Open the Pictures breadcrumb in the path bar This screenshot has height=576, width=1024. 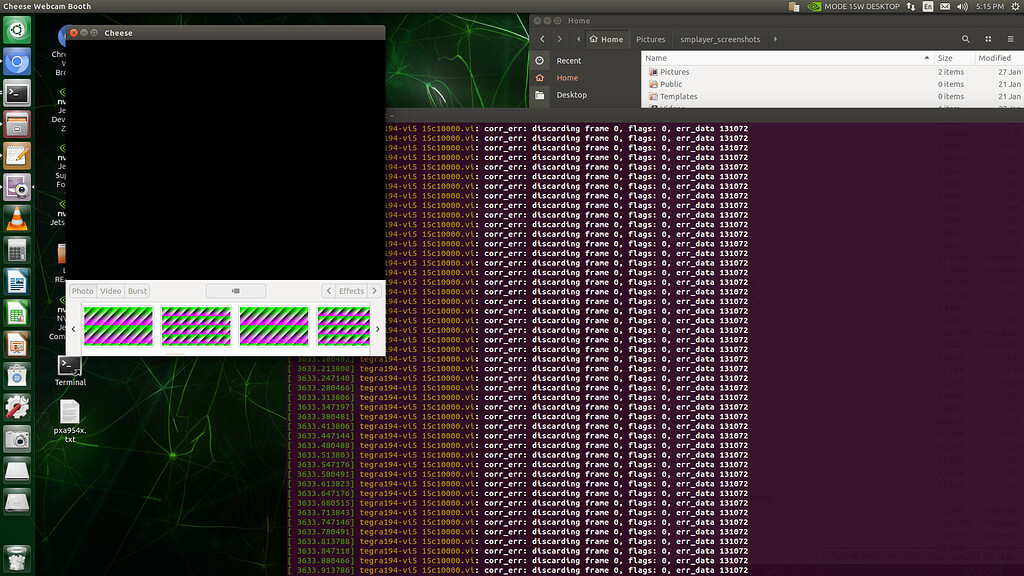point(651,39)
